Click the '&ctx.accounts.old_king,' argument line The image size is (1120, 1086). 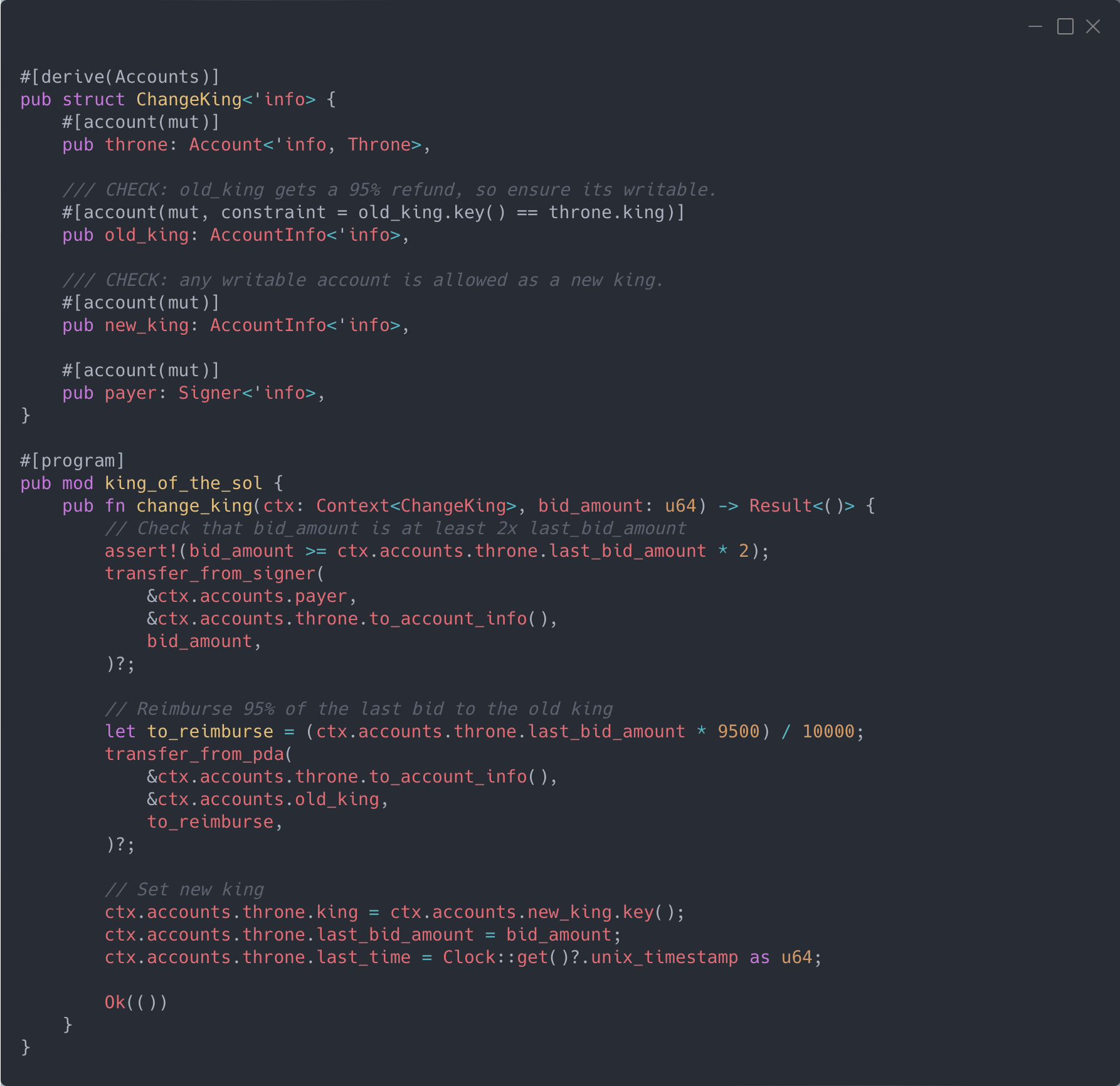(268, 799)
